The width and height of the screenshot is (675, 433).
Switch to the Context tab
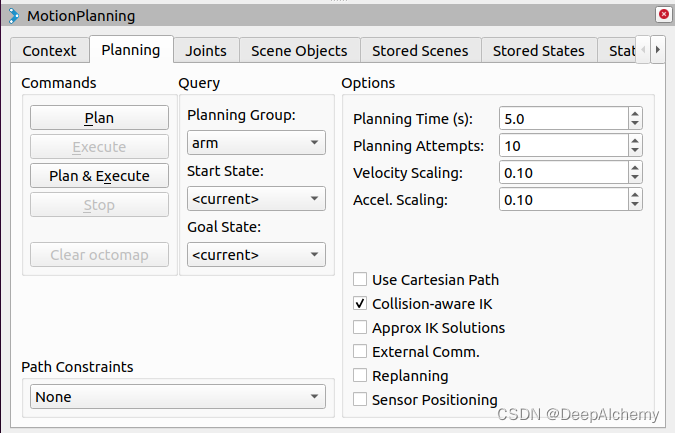coord(49,51)
